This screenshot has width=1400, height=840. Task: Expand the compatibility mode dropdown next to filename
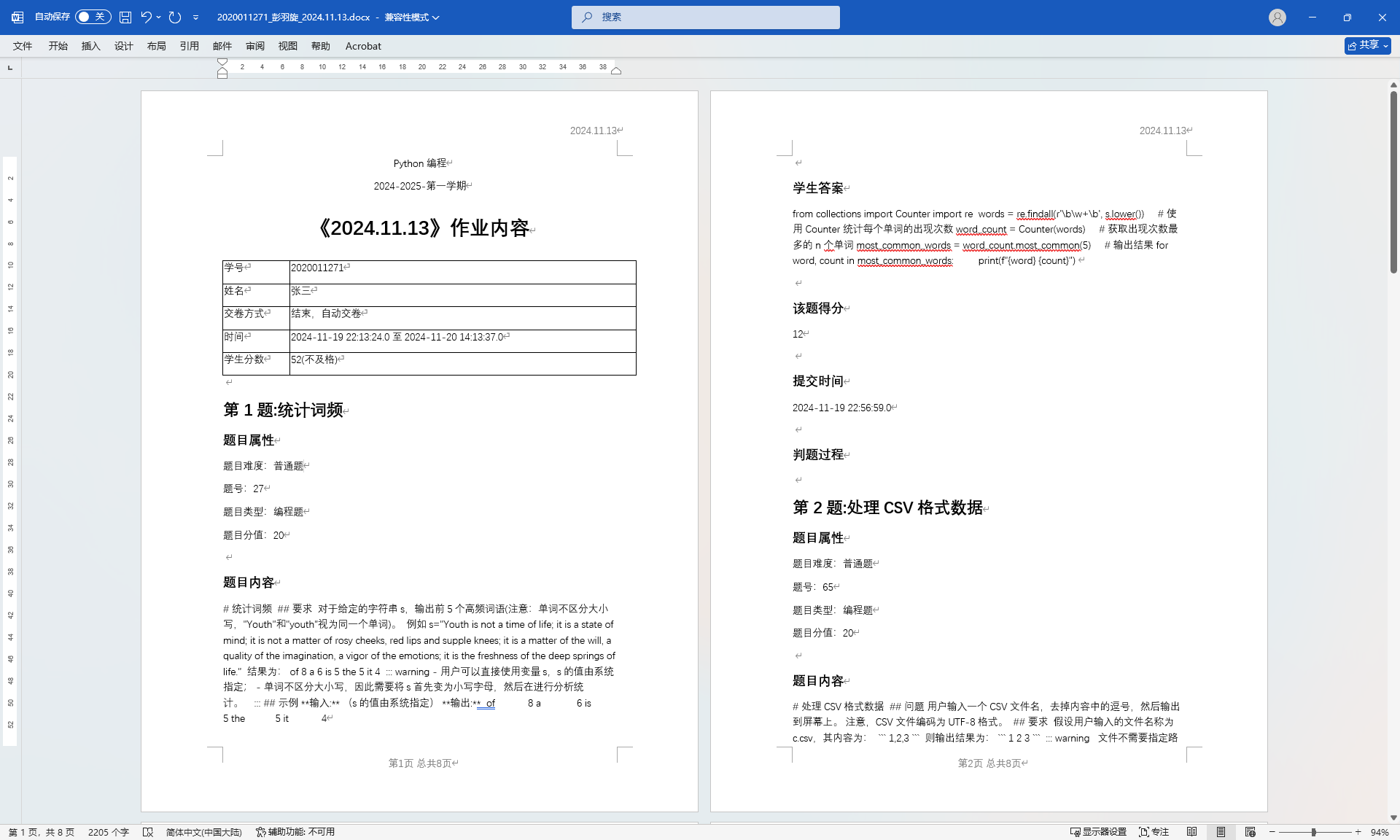point(436,17)
